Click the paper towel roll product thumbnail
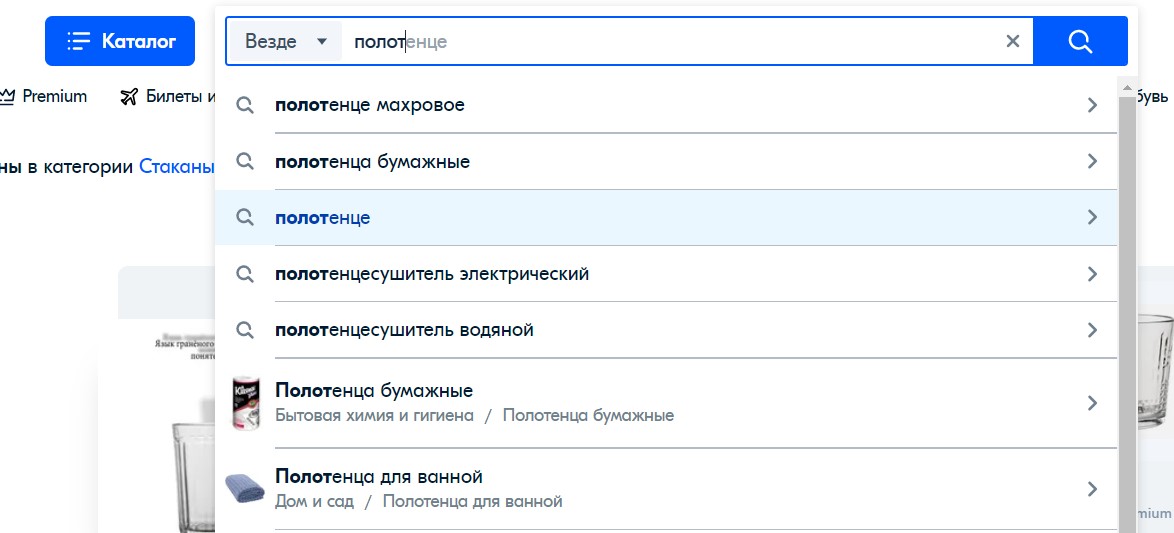1174x533 pixels. 245,403
